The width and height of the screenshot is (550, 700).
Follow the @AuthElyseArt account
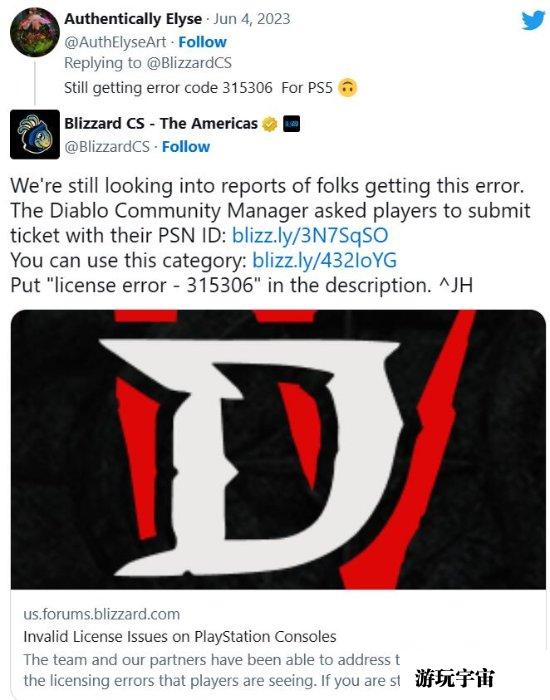(x=202, y=42)
